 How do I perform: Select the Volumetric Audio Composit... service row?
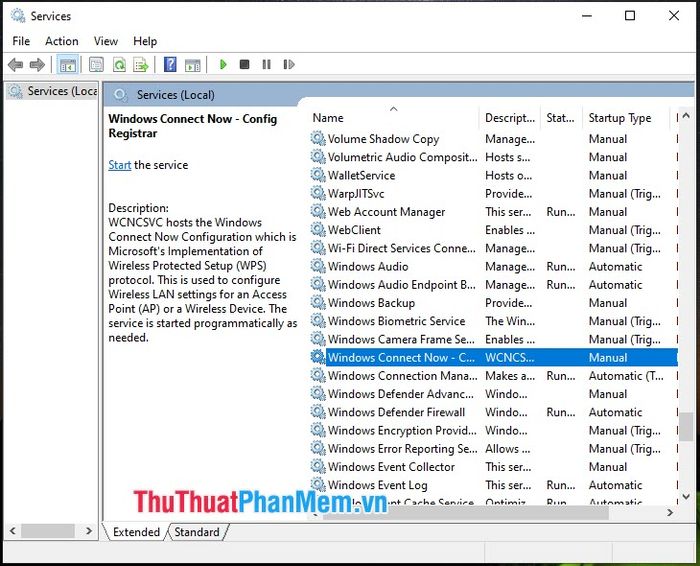[494, 157]
